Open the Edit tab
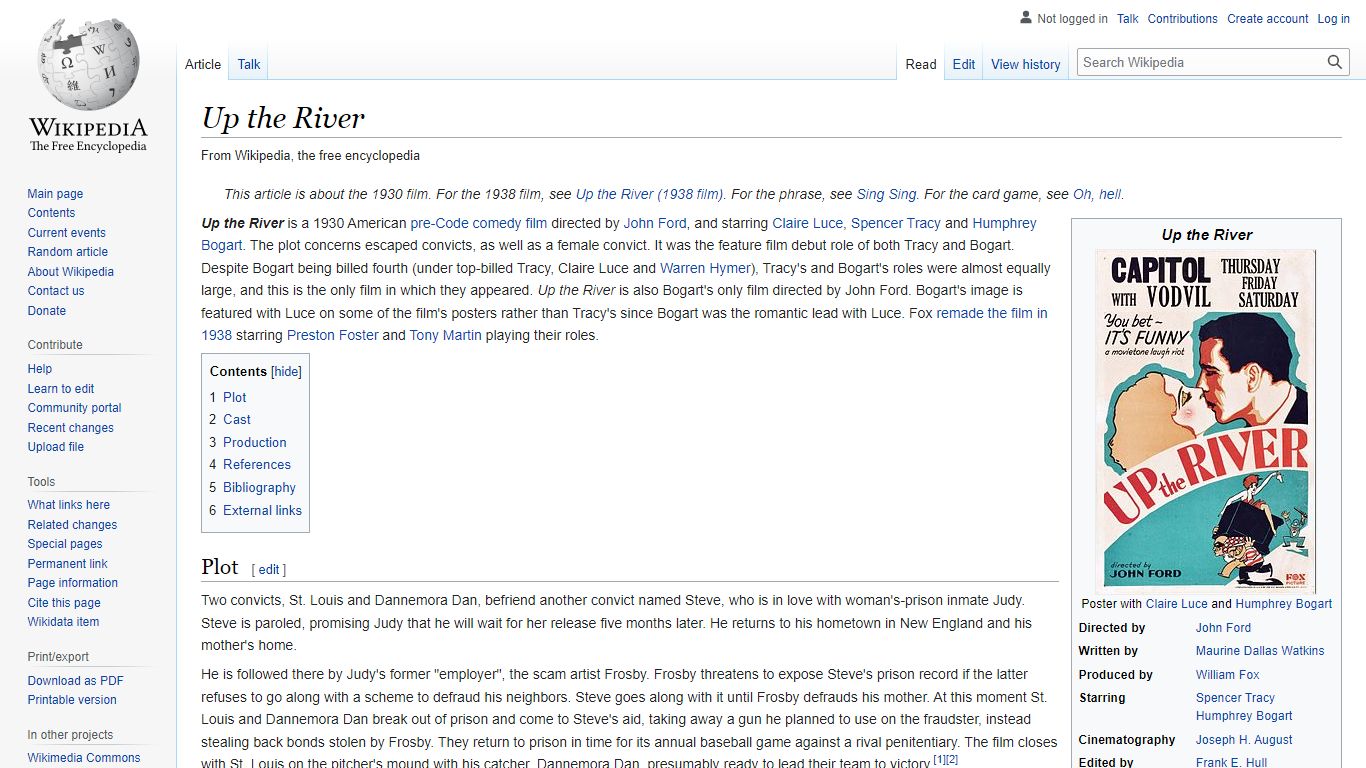 (964, 64)
